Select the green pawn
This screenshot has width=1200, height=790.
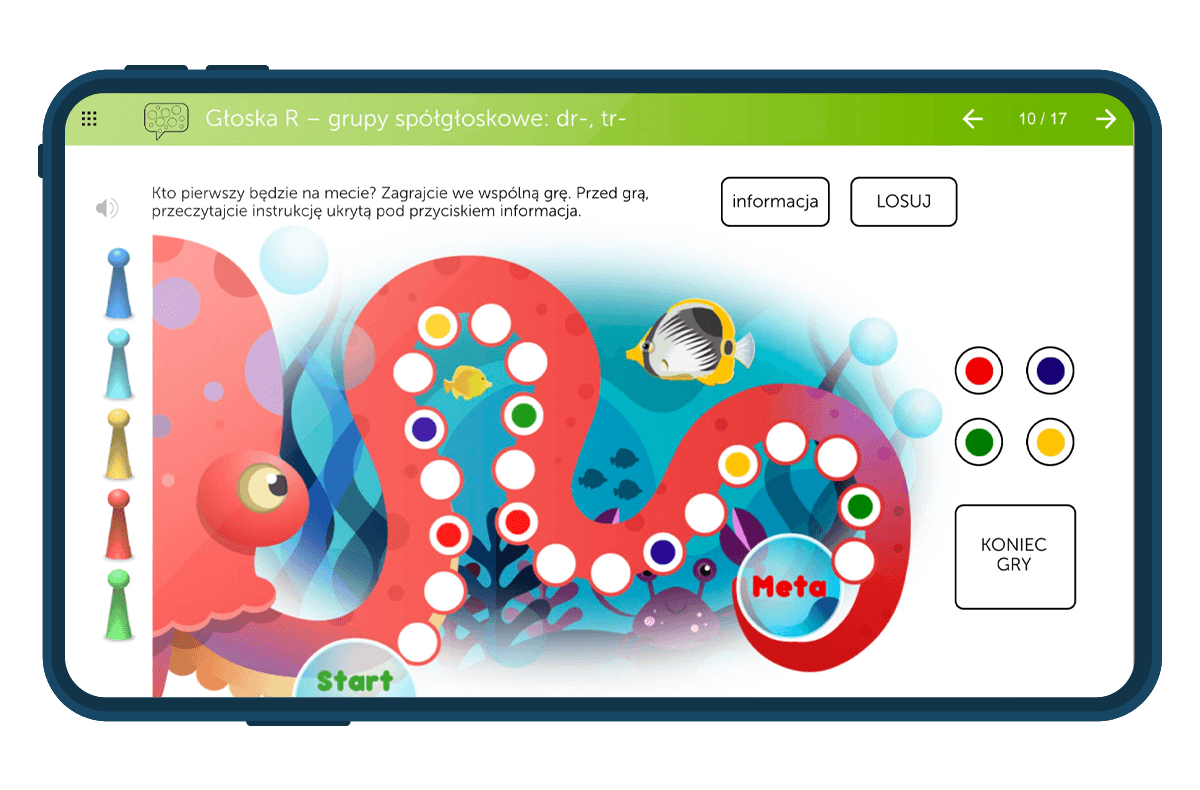[119, 605]
